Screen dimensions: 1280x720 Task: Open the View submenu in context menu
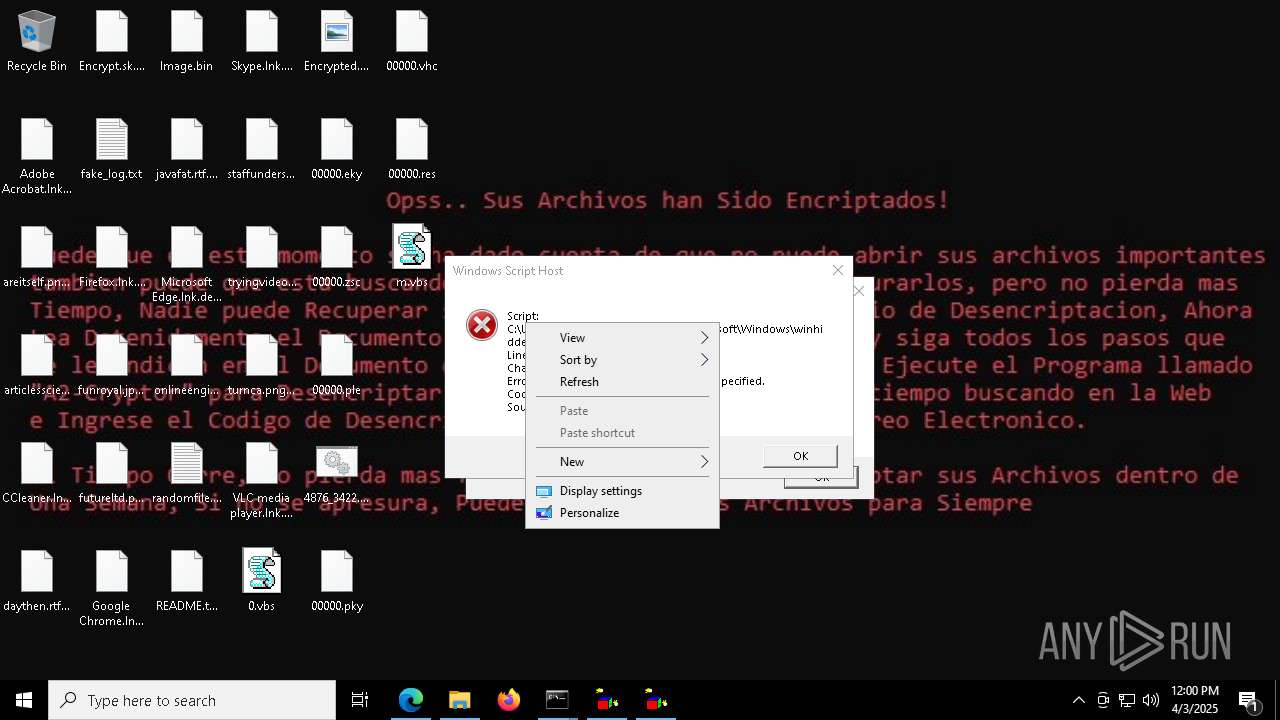point(622,338)
